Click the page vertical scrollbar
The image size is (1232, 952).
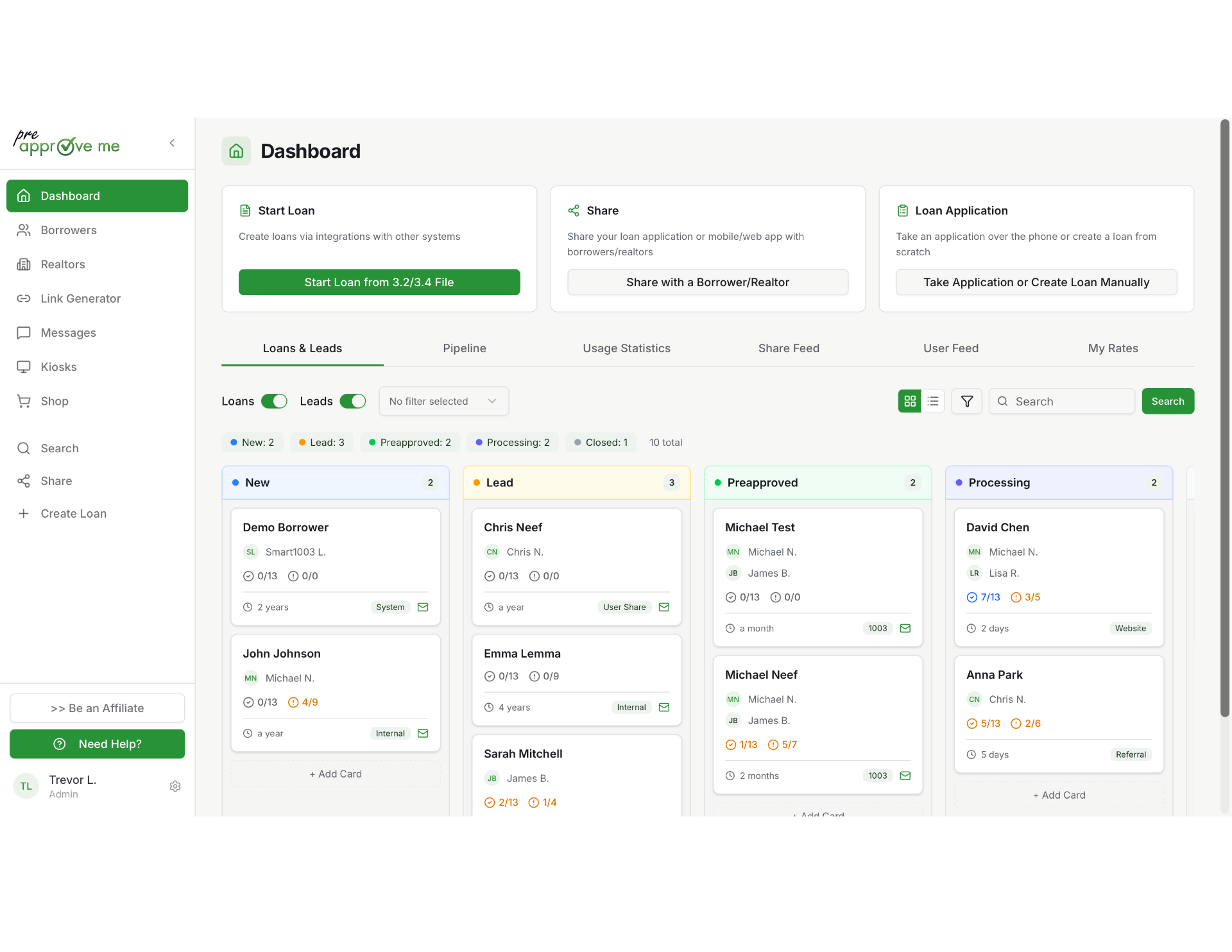click(x=1225, y=417)
